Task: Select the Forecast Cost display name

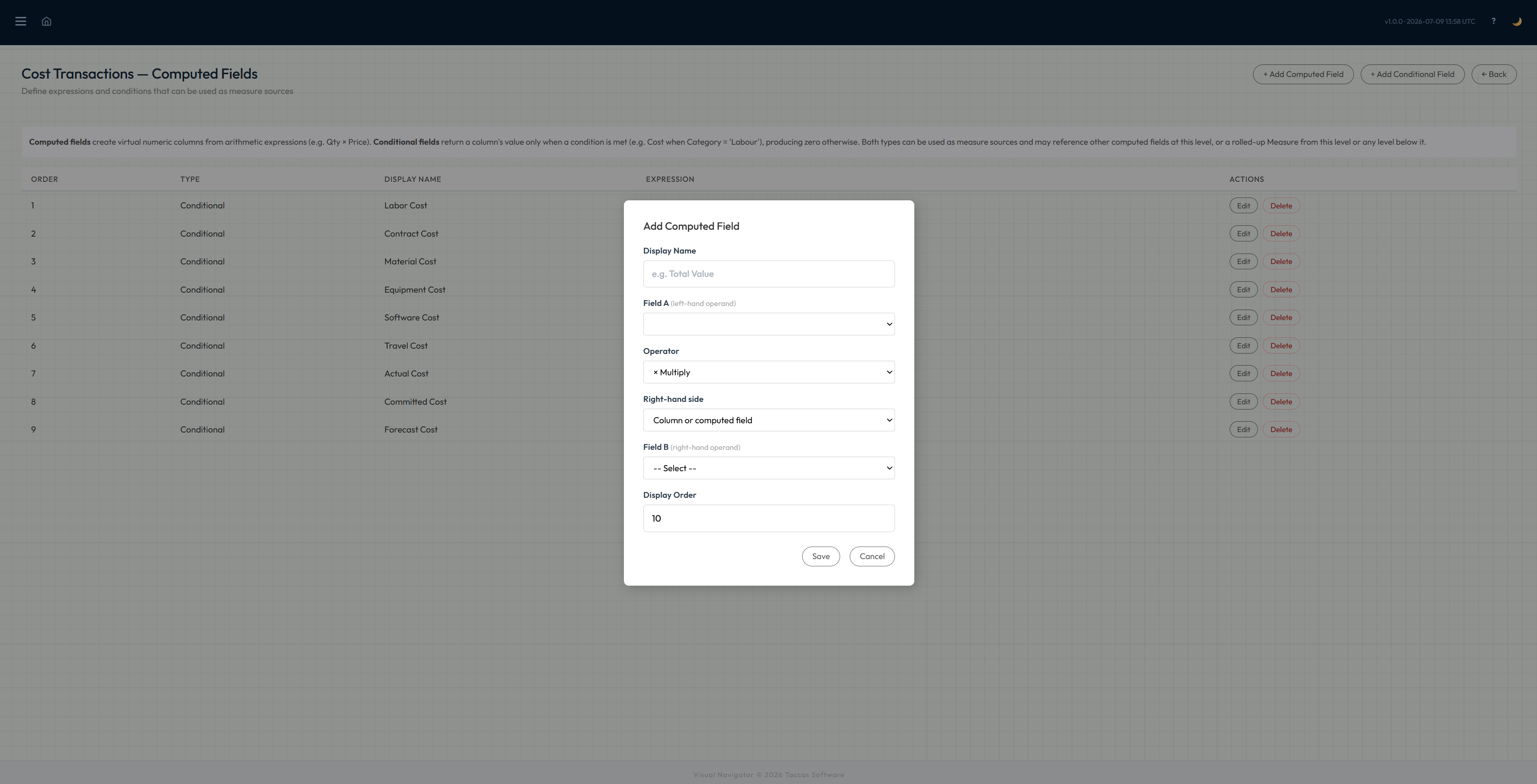Action: 411,430
